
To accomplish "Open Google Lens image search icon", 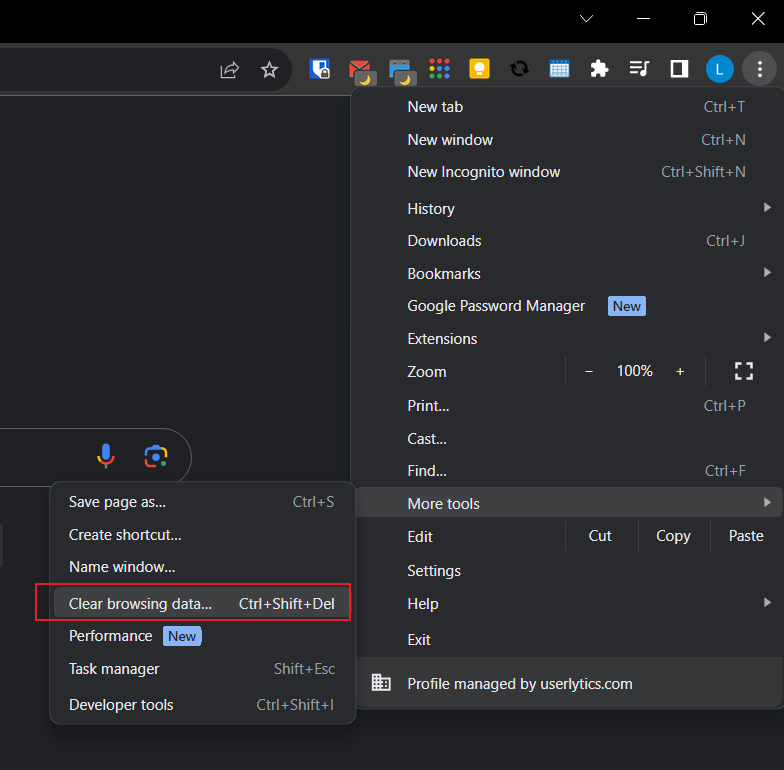I will point(155,457).
